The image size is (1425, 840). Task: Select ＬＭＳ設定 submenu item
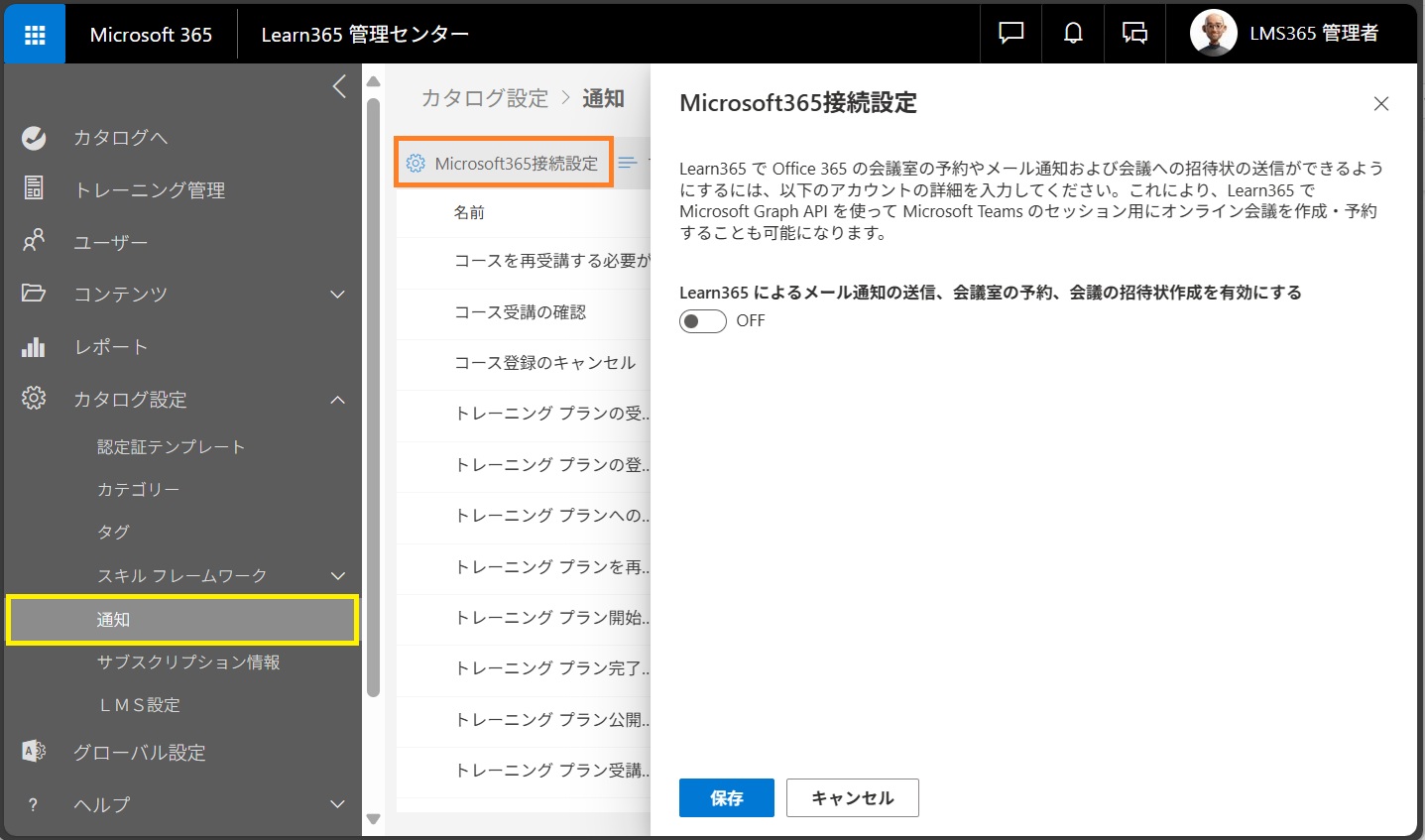[139, 705]
